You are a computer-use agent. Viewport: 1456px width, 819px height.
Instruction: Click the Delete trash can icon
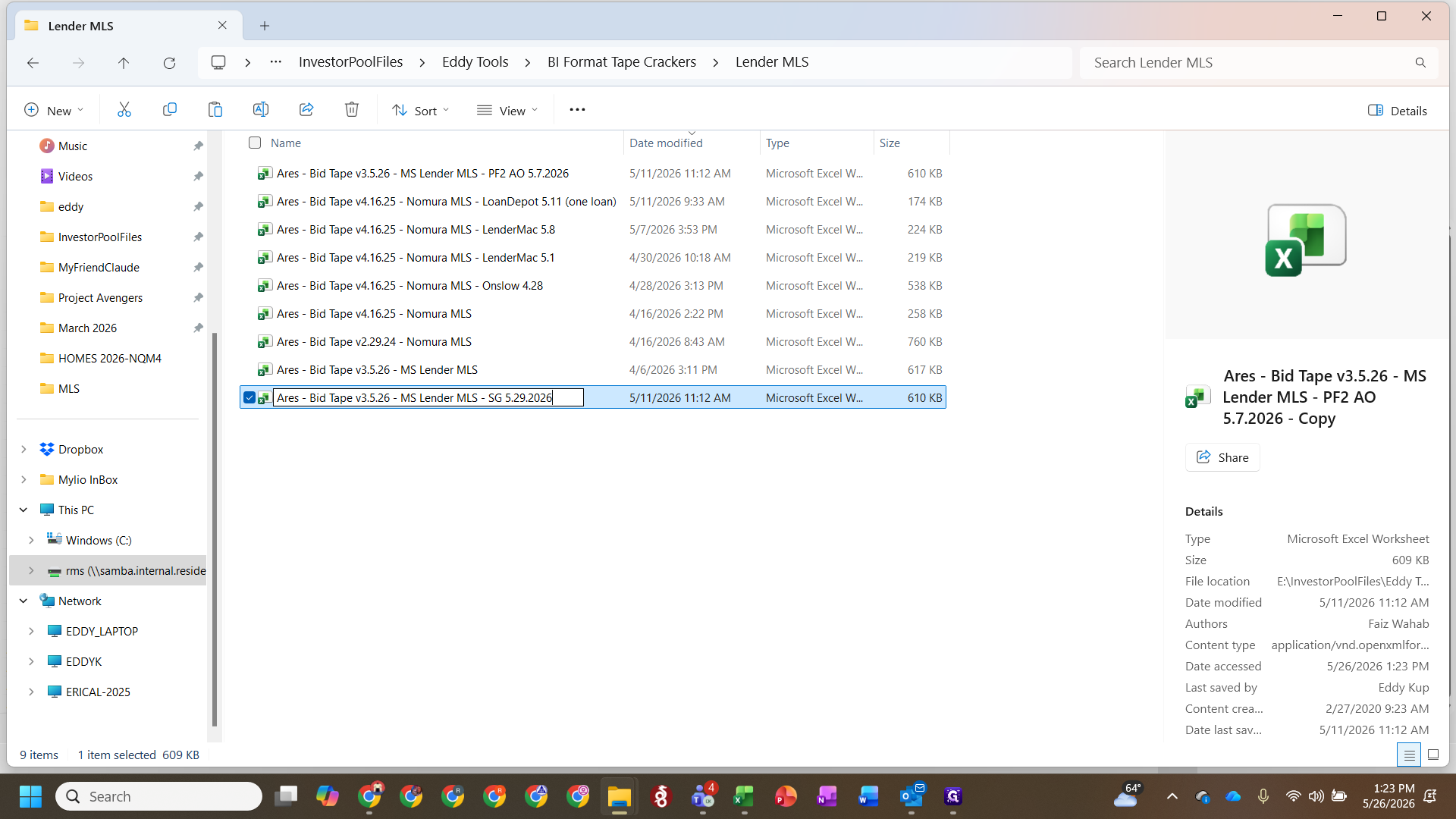tap(352, 110)
